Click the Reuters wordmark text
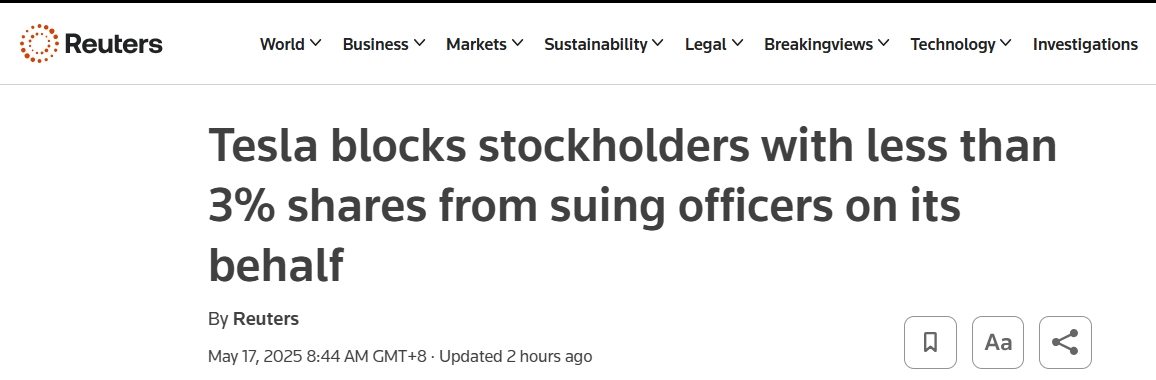The image size is (1156, 380). coord(114,44)
